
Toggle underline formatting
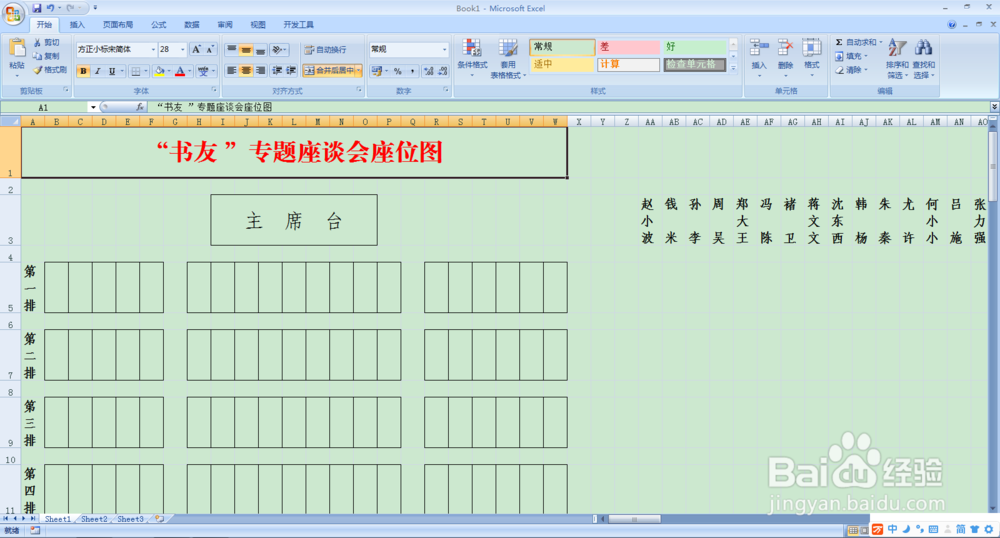[x=112, y=71]
